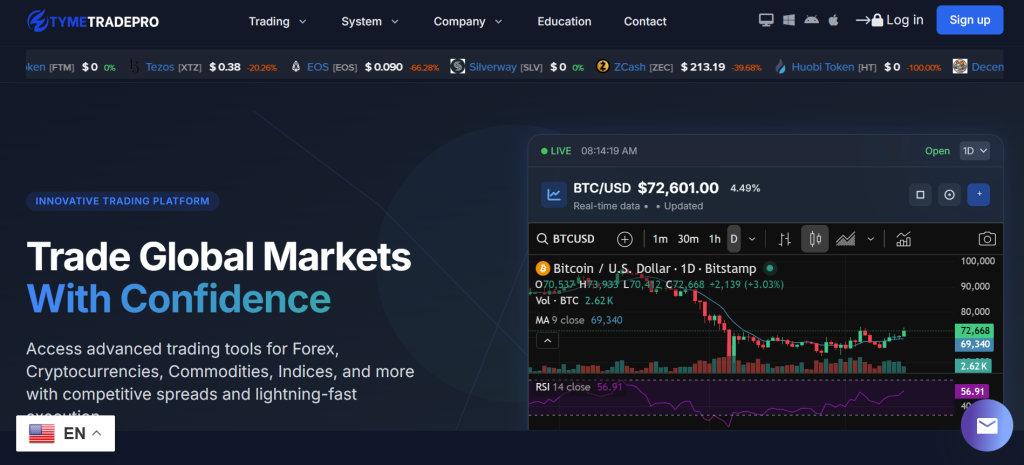Screen dimensions: 1024x465
Task: Click the TymeTradePro logo
Action: coord(93,21)
